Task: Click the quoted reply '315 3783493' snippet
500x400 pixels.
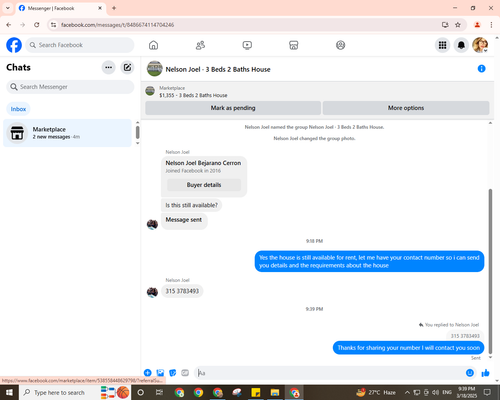Action: coord(465,336)
